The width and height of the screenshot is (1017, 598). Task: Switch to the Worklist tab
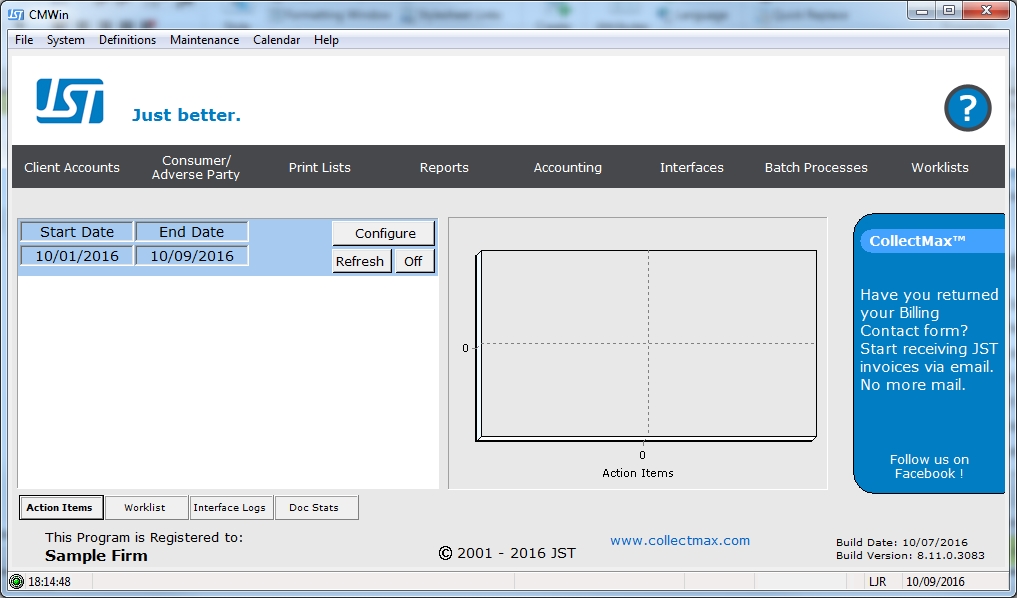point(146,508)
